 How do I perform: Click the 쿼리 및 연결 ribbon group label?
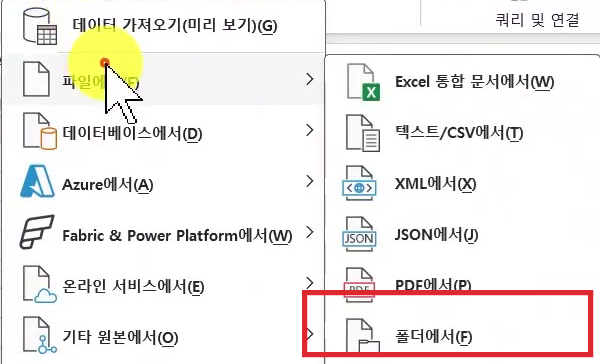537,19
